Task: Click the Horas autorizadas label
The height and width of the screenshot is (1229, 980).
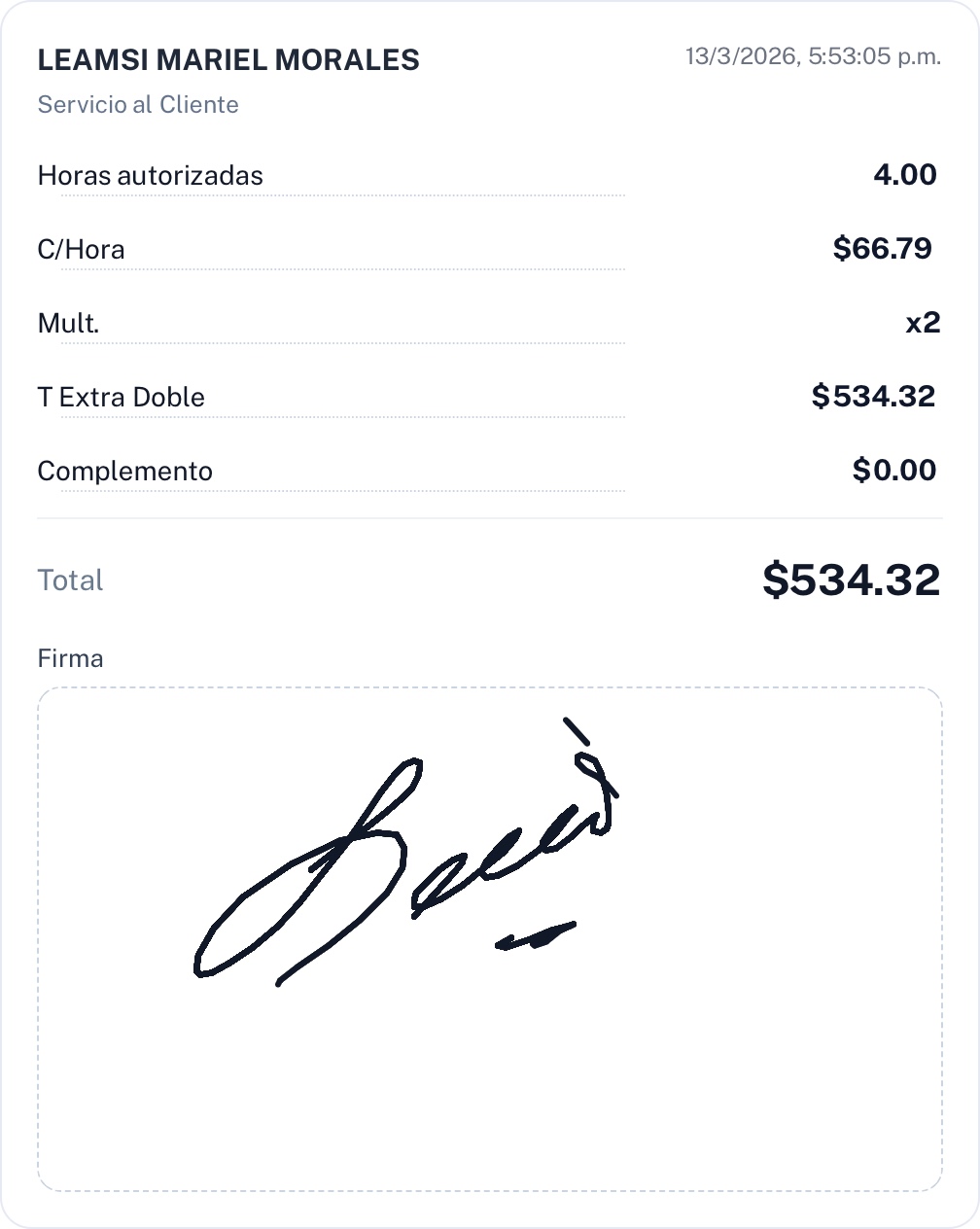Action: 151,176
